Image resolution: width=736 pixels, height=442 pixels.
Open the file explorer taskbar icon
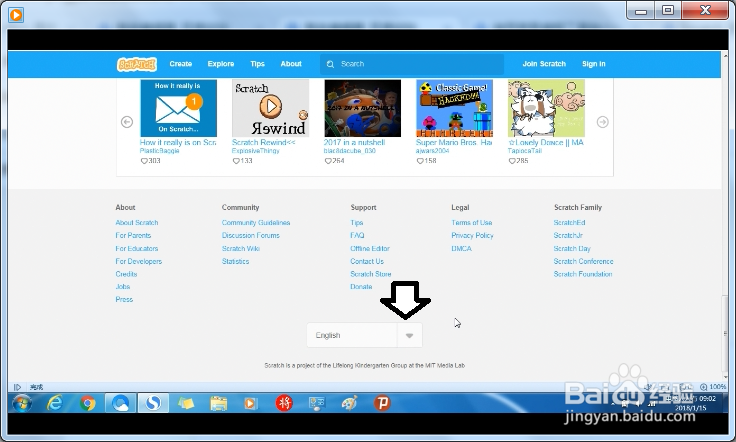click(219, 403)
